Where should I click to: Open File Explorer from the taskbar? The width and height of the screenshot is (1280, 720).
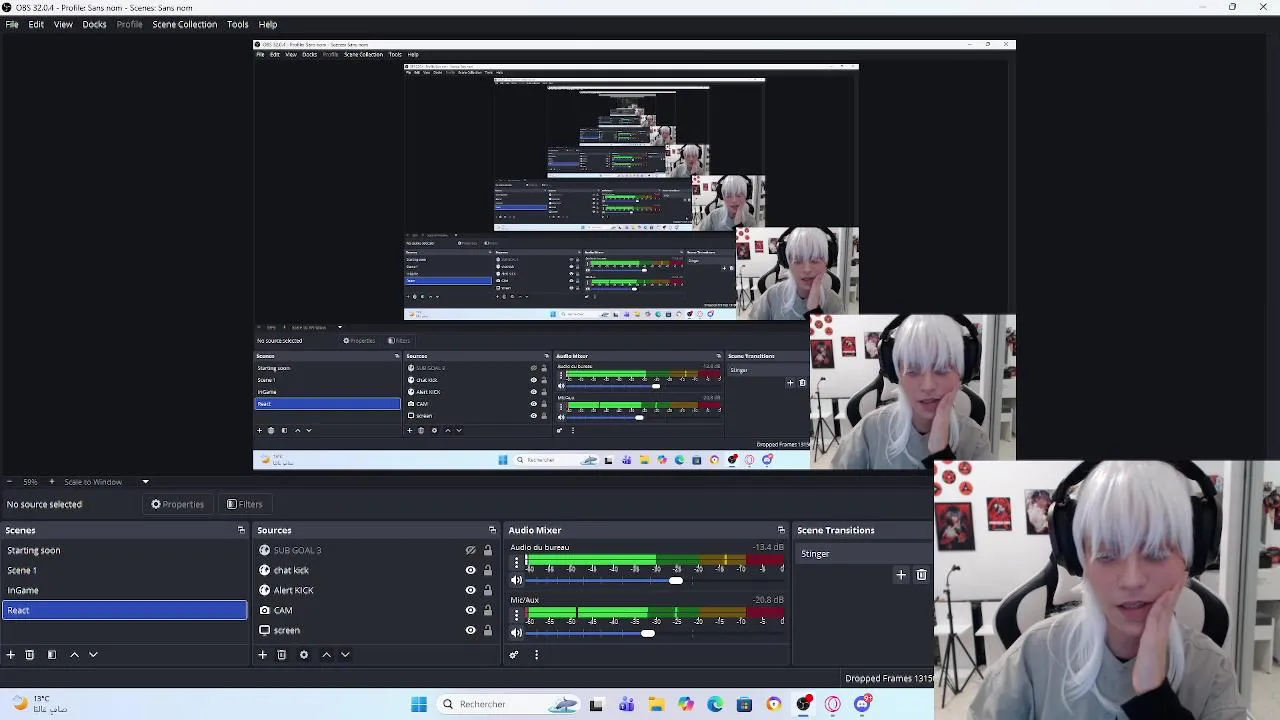656,704
